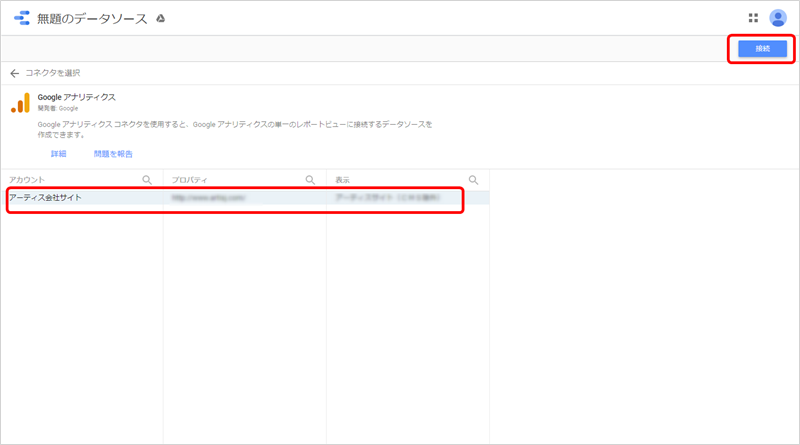
Task: Click the 問題を報告 link
Action: (113, 154)
